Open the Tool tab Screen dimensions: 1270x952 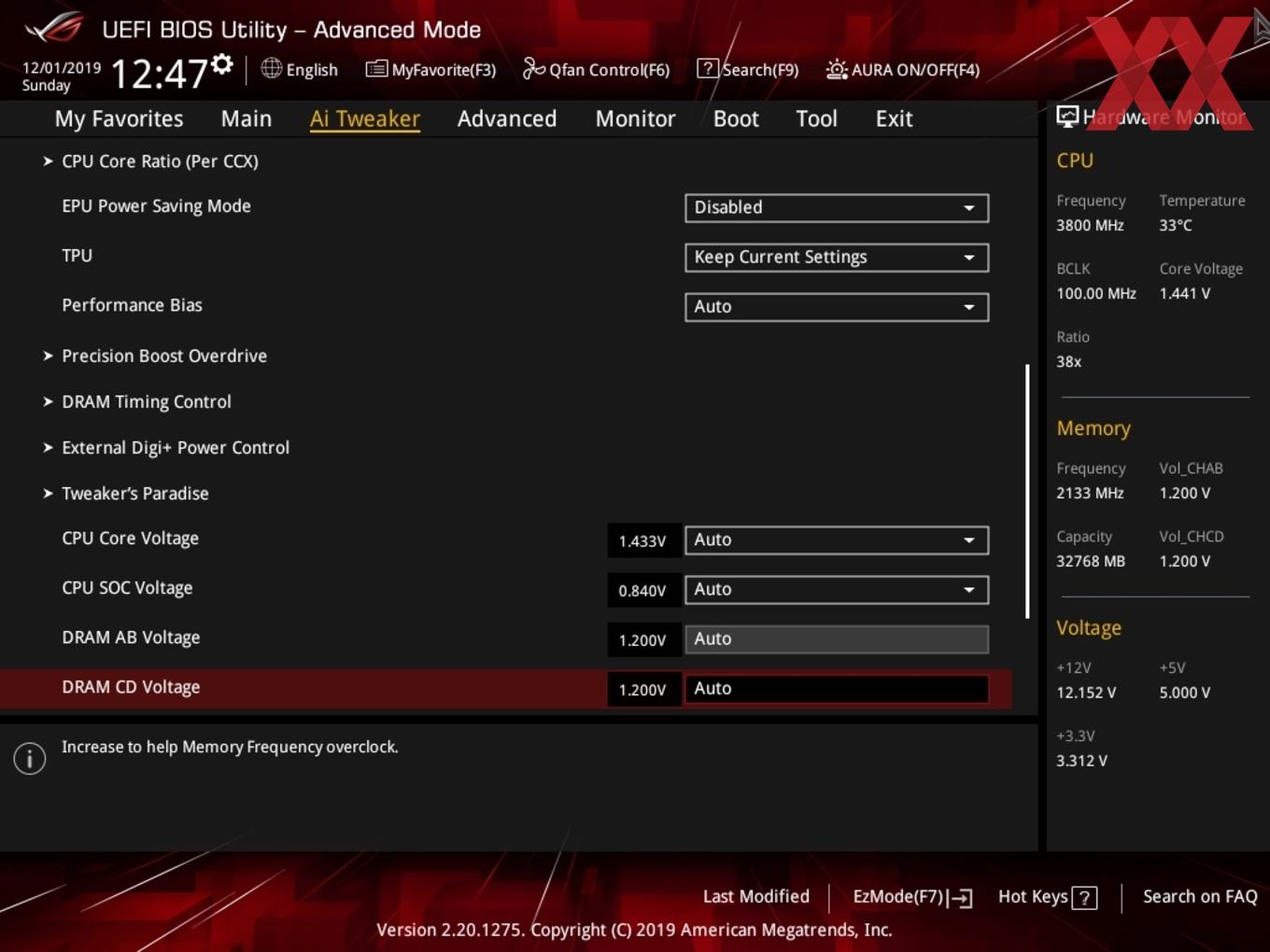point(816,119)
